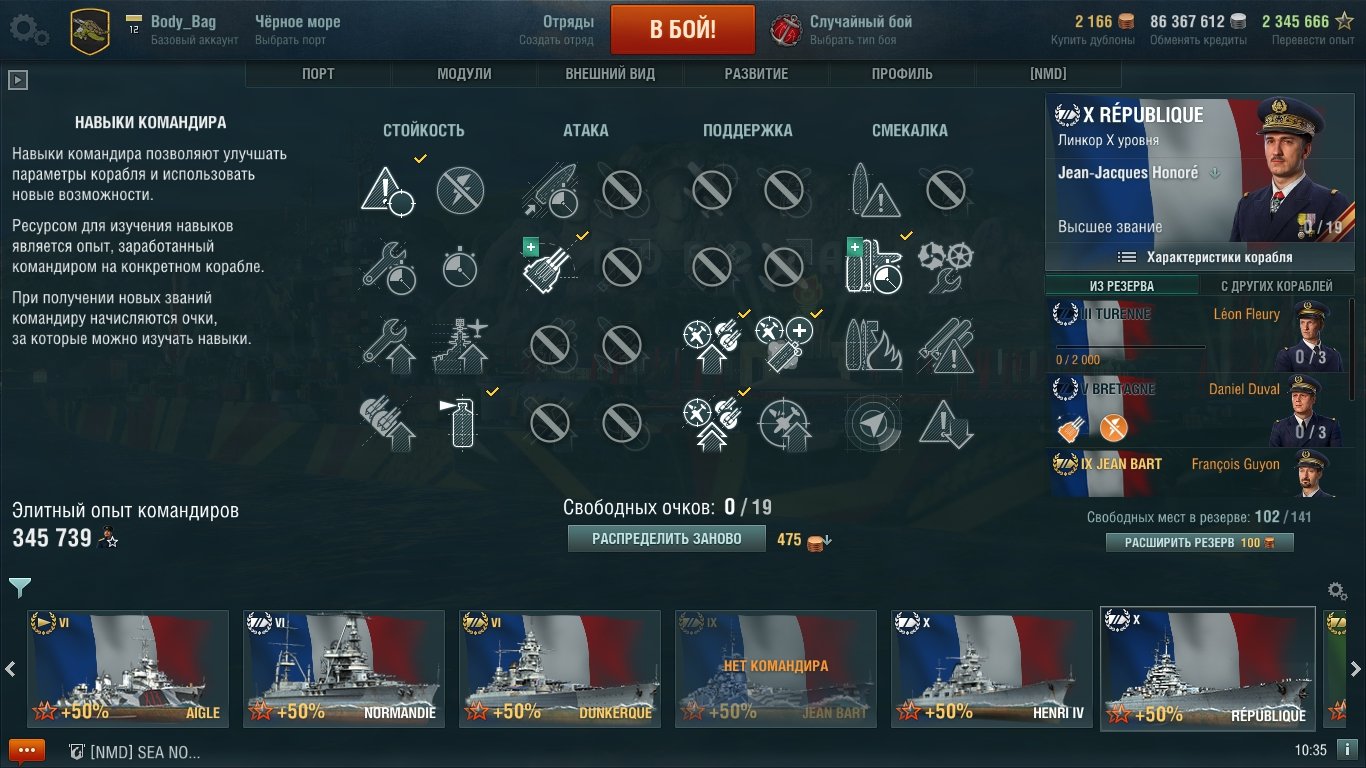The width and height of the screenshot is (1366, 768).
Task: Toggle the first Stoykost warning skill
Action: (x=388, y=190)
